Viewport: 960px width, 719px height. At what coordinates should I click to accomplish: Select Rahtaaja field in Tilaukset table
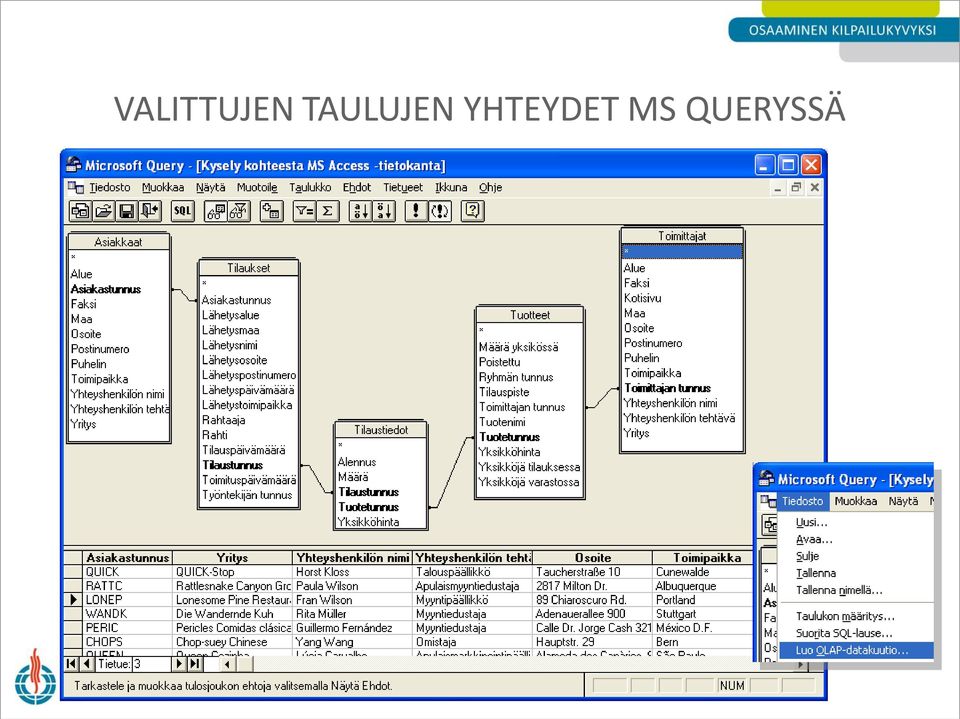[x=223, y=420]
